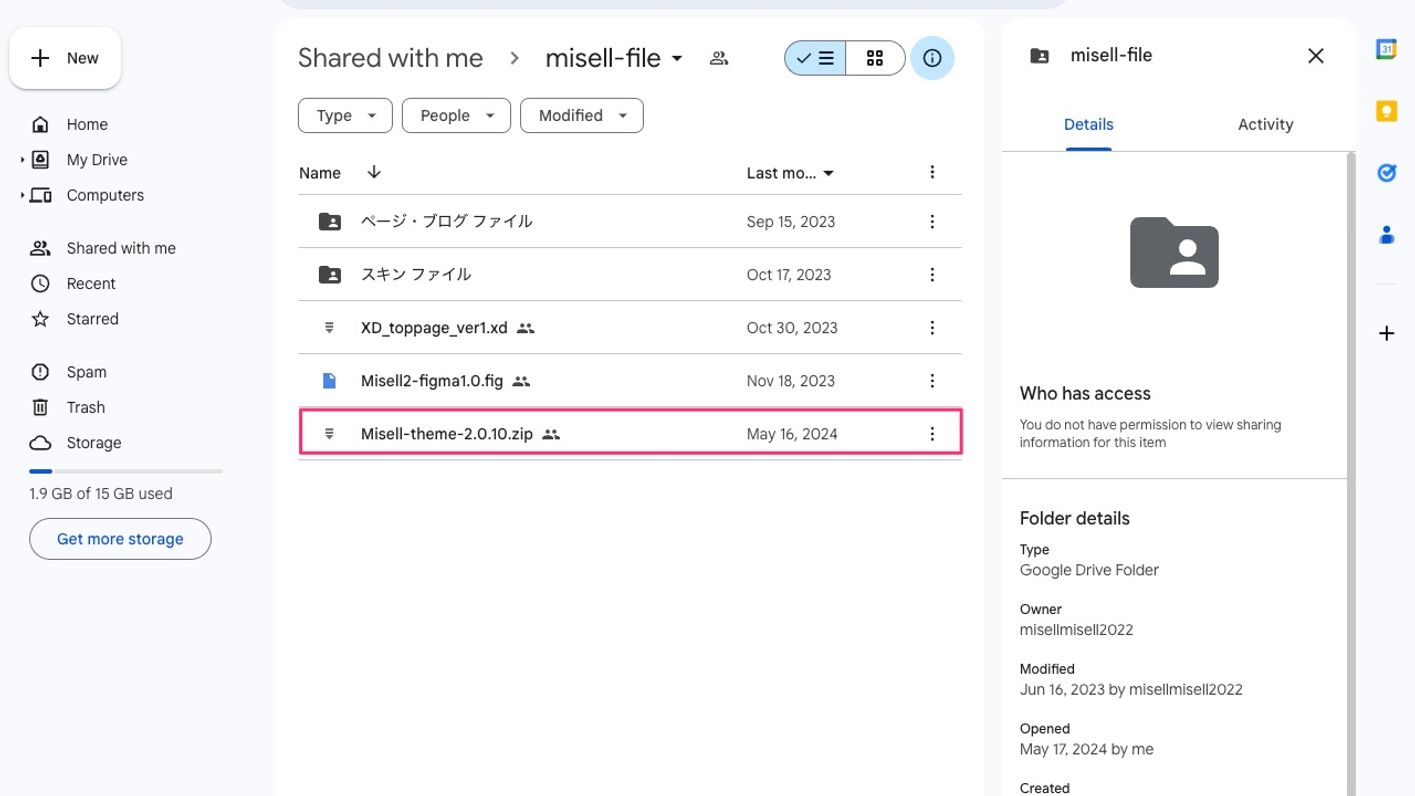
Task: Click storage usage progress bar
Action: coord(126,471)
